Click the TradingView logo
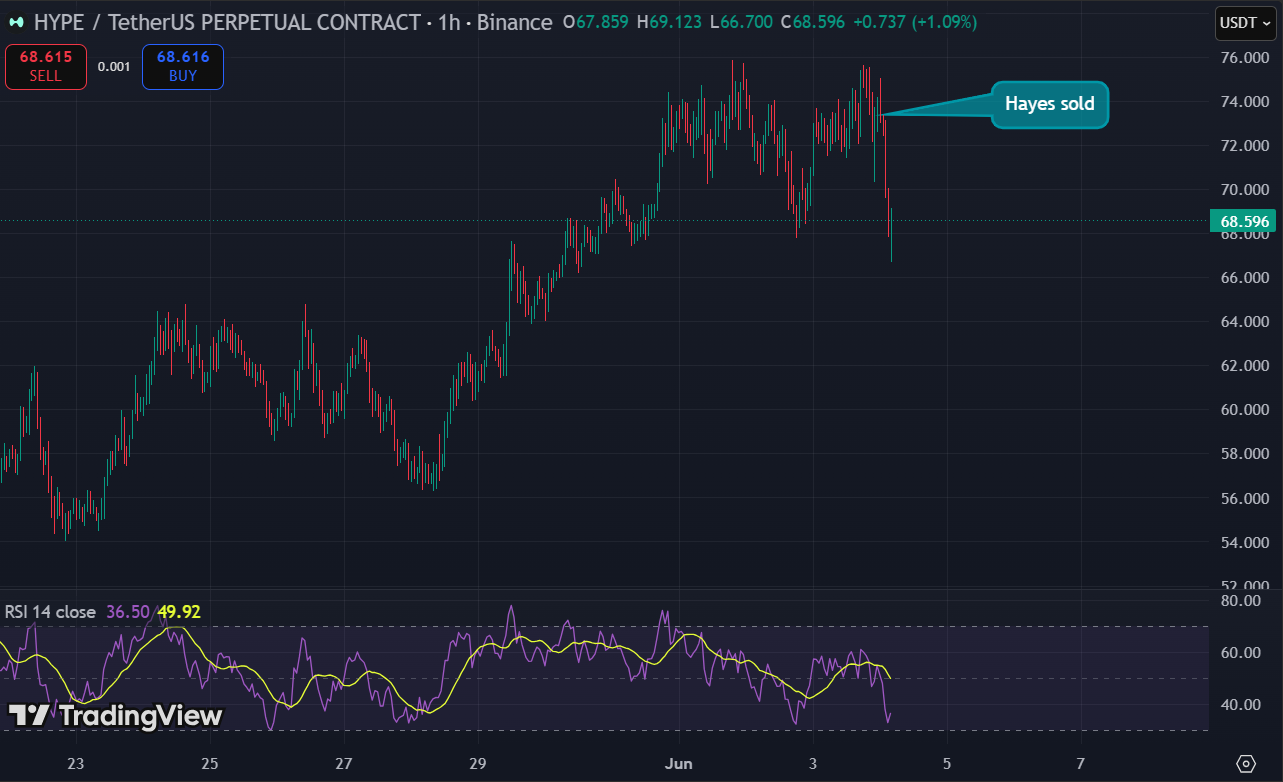1283x782 pixels. click(x=115, y=715)
